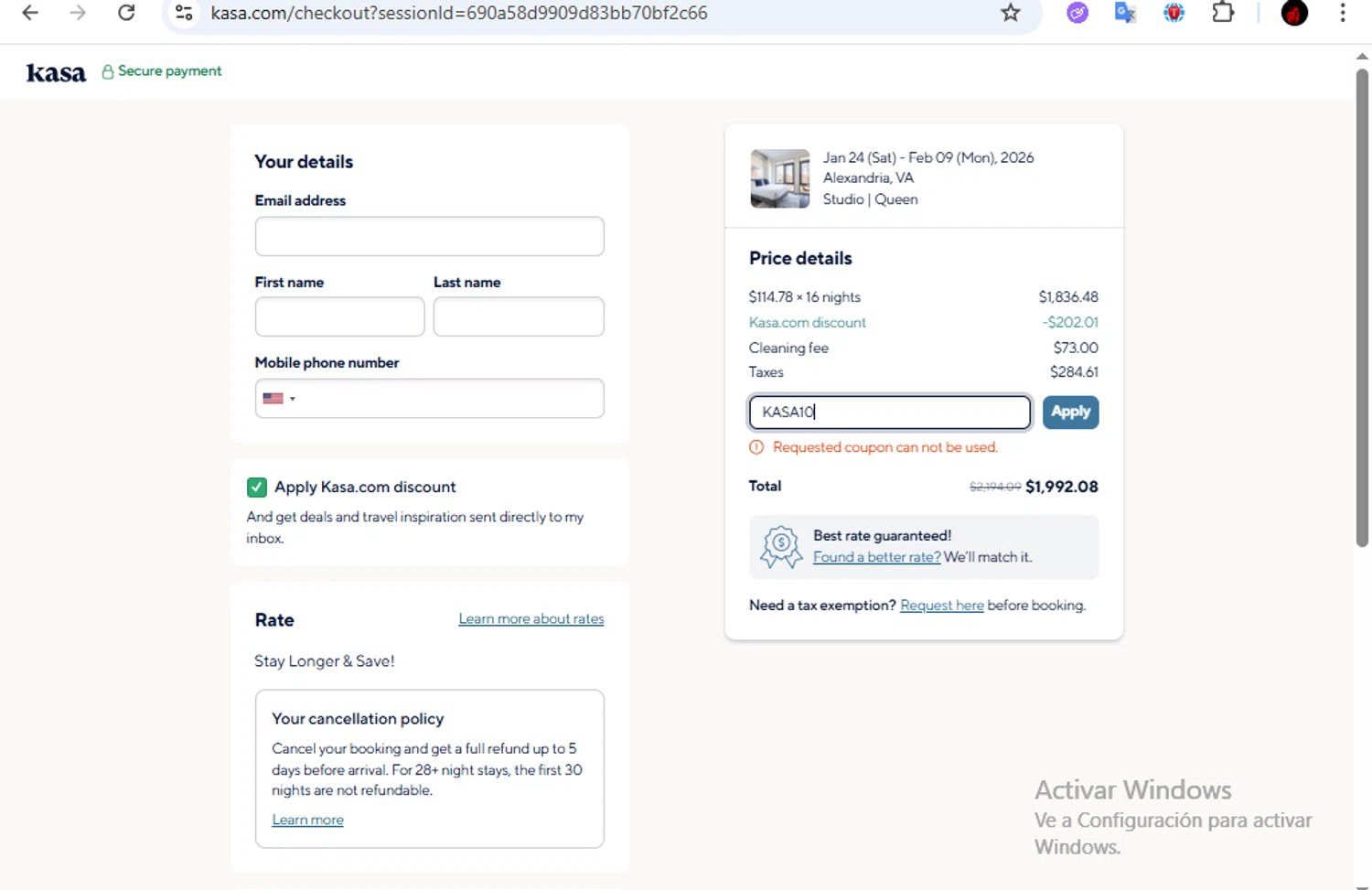The width and height of the screenshot is (1372, 890).
Task: Open the browser profile avatar
Action: pos(1294,13)
